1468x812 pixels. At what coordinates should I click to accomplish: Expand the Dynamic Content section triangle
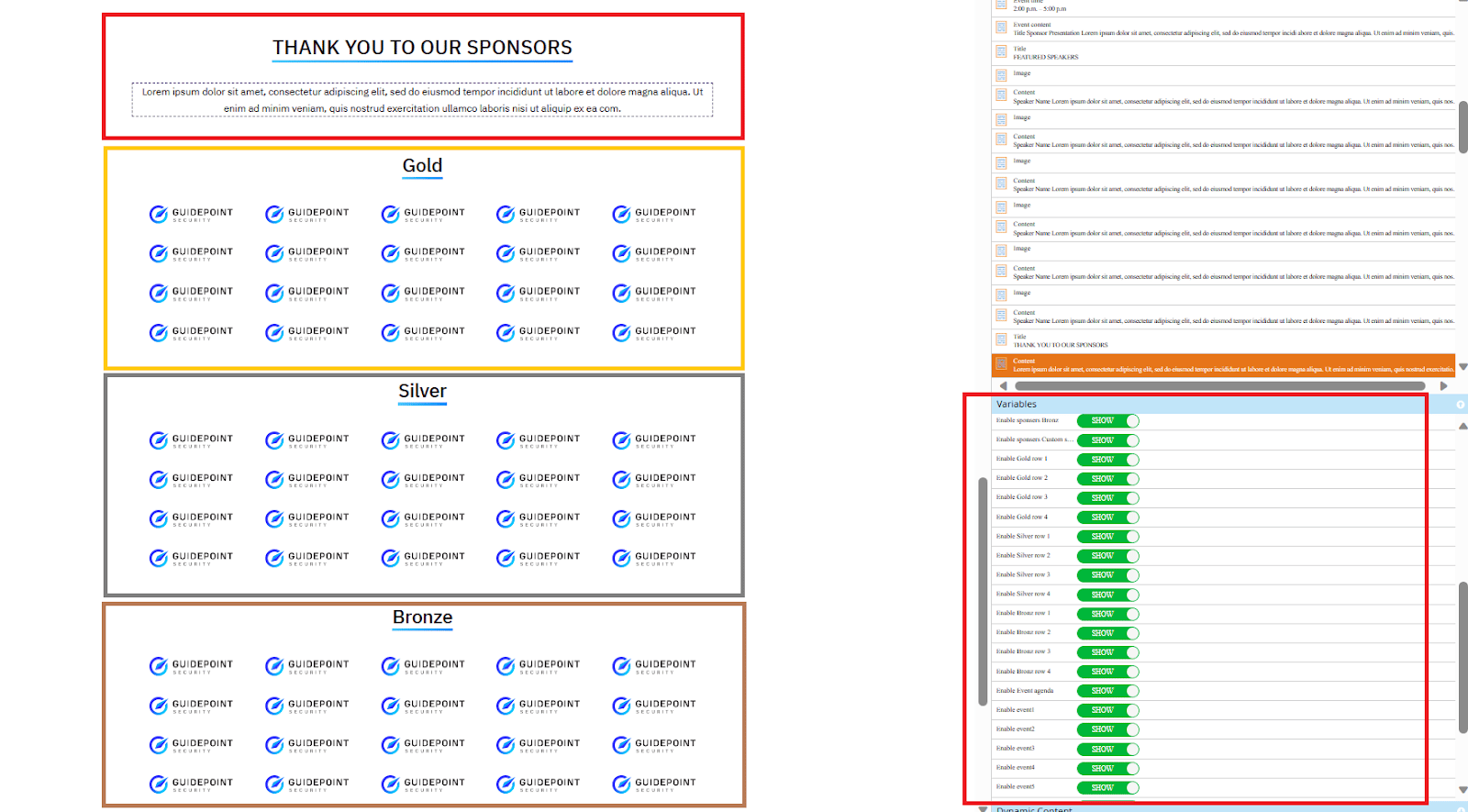(983, 809)
